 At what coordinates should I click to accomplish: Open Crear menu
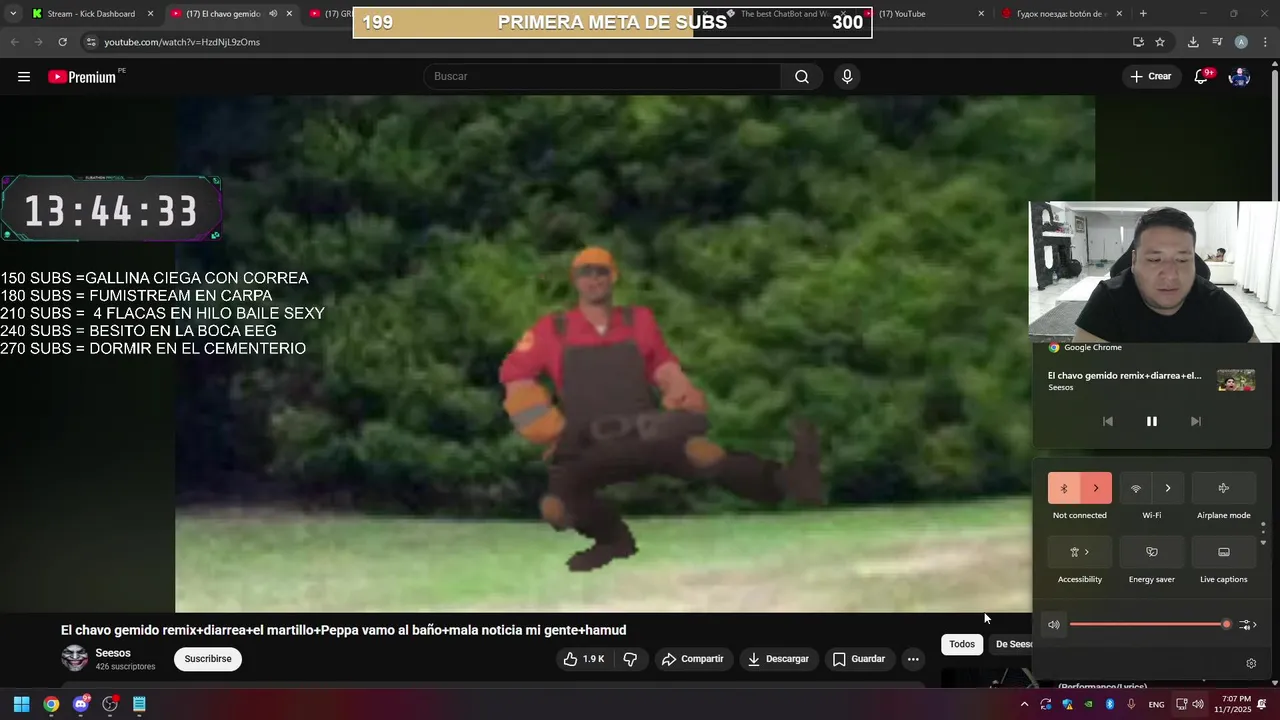1150,77
